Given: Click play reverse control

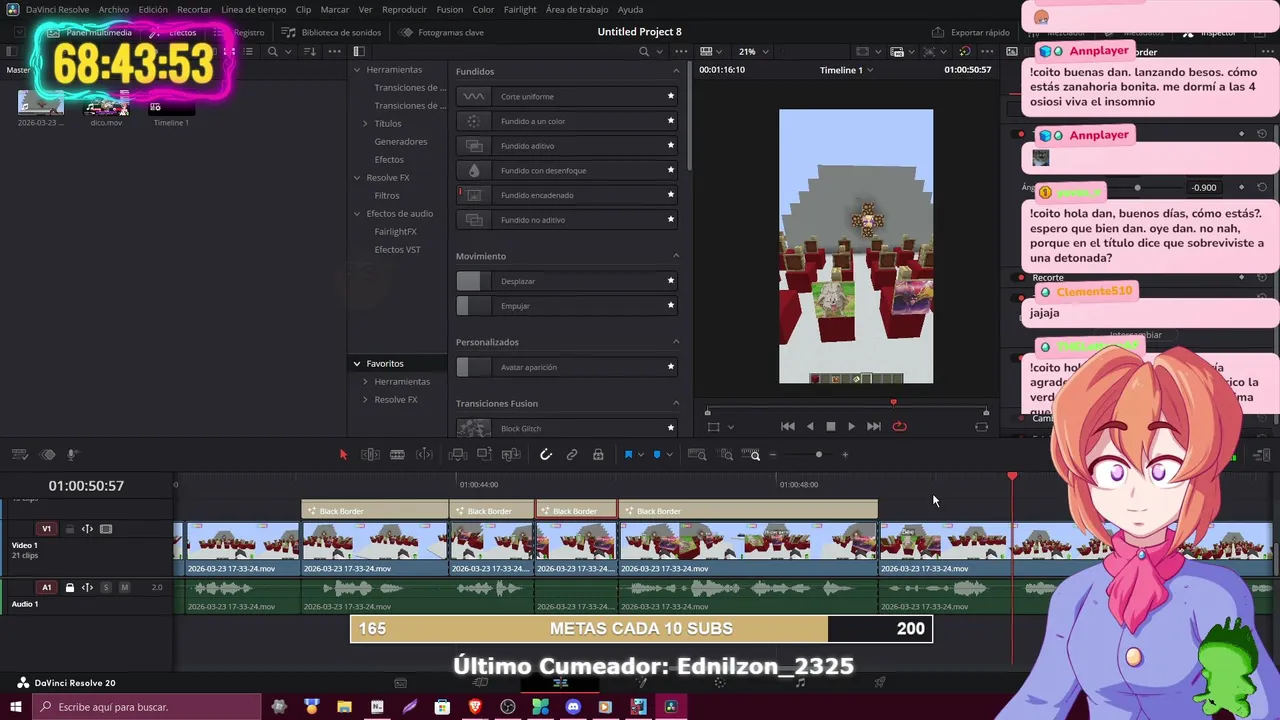Looking at the screenshot, I should click(810, 427).
